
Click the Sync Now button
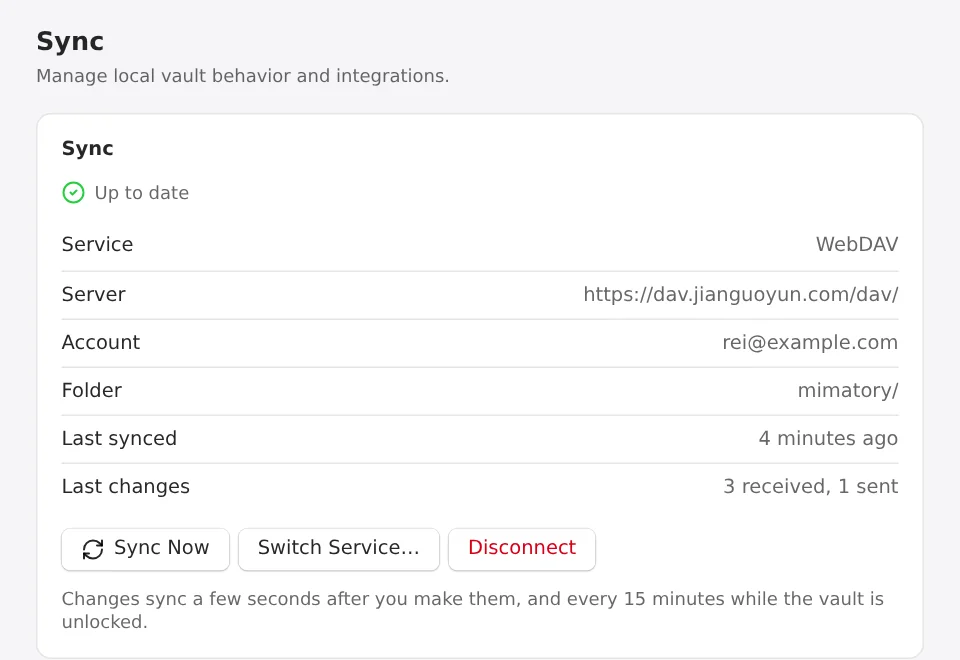point(145,549)
